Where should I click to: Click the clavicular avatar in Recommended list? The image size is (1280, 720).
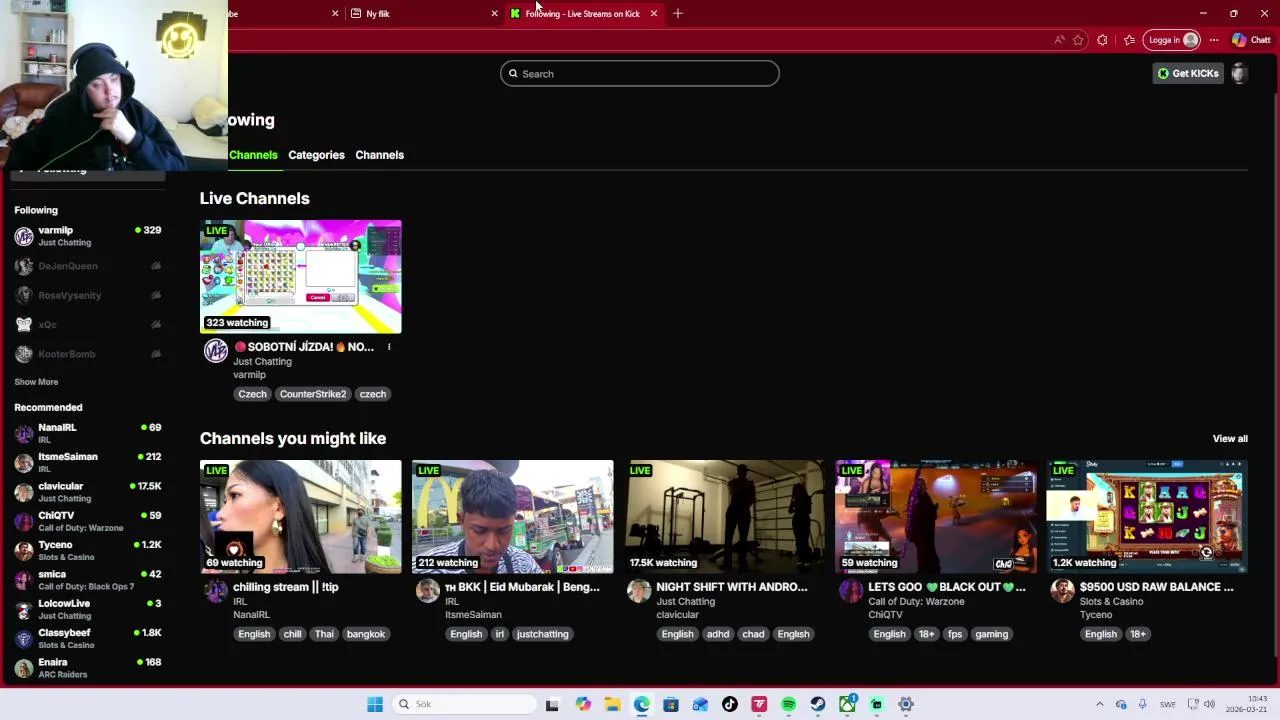click(24, 492)
